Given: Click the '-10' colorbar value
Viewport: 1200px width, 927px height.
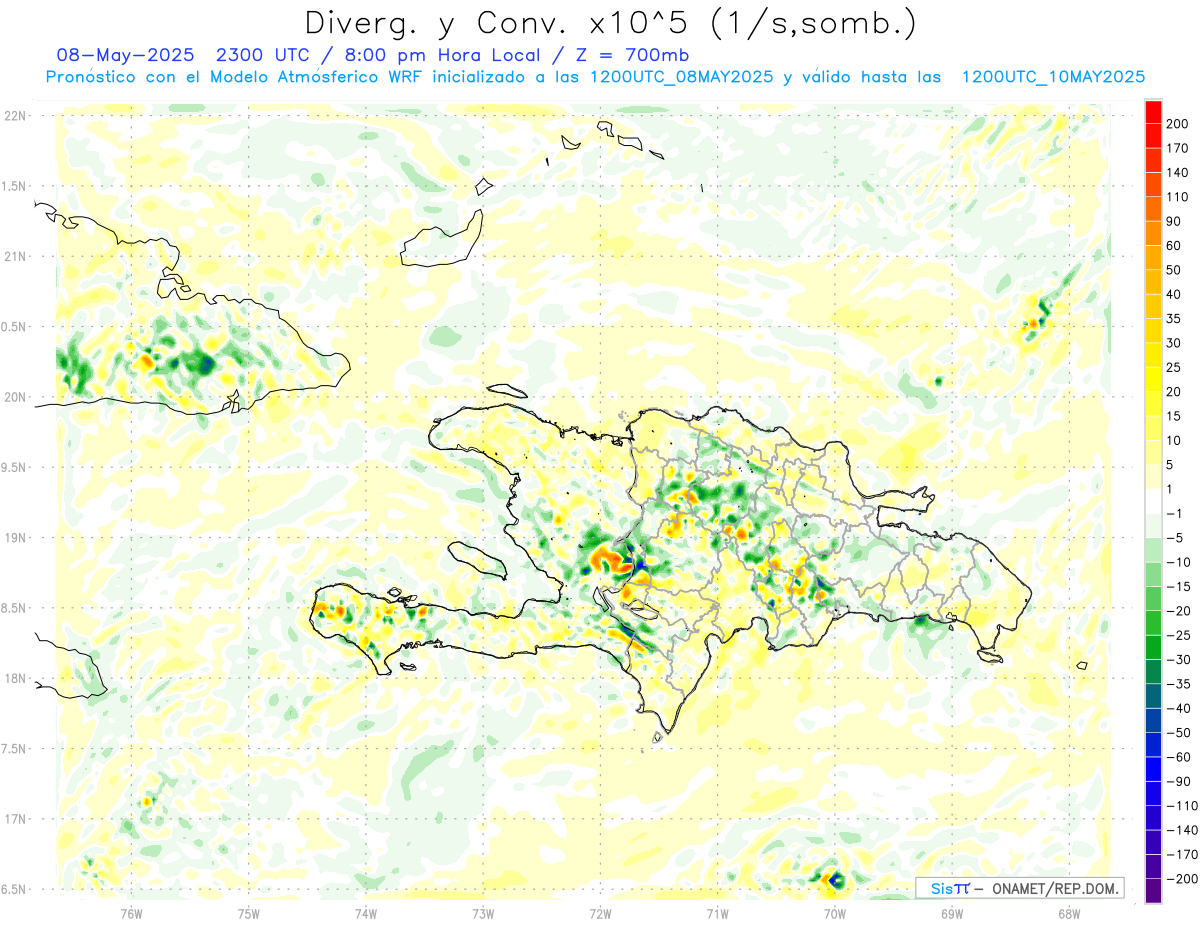Looking at the screenshot, I should click(1177, 562).
